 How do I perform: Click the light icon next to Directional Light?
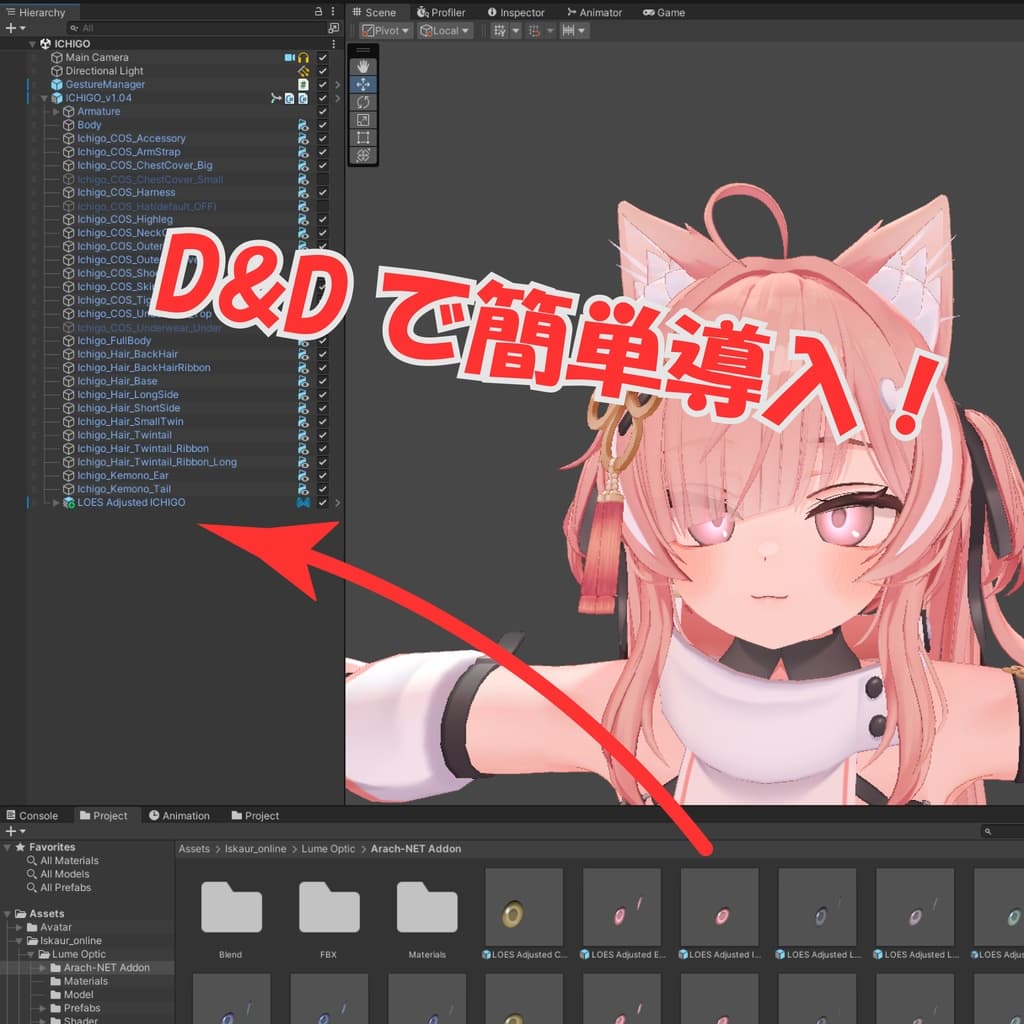[303, 71]
